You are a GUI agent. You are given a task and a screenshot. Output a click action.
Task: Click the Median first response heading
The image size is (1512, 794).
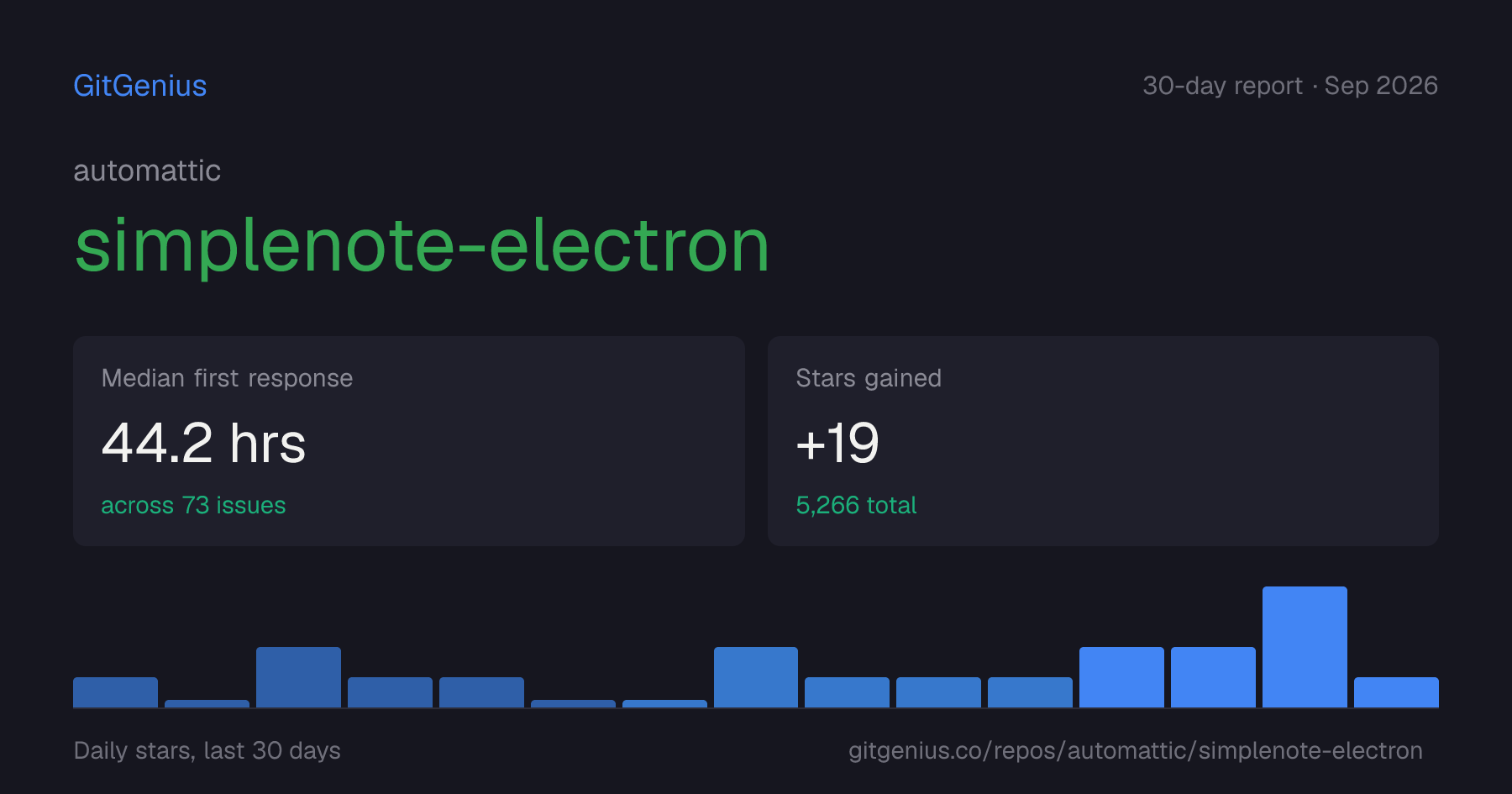227,378
